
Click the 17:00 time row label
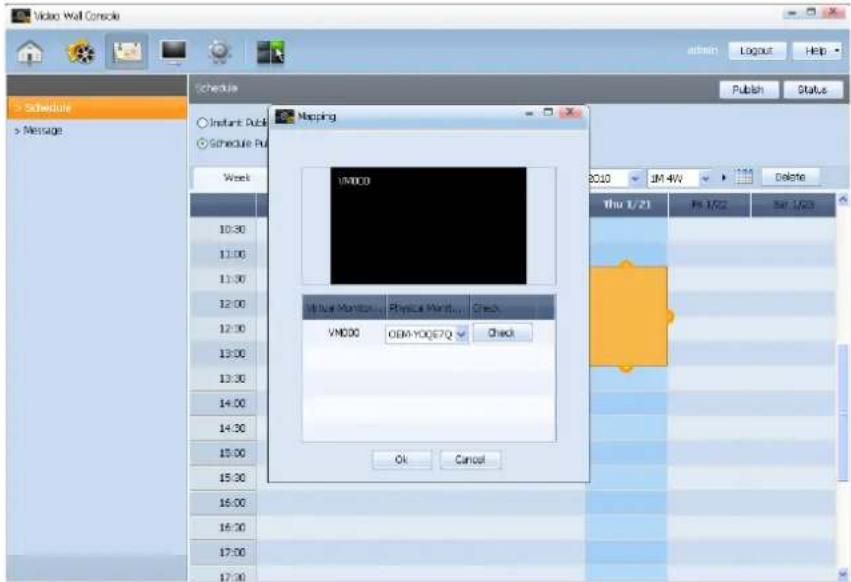232,553
